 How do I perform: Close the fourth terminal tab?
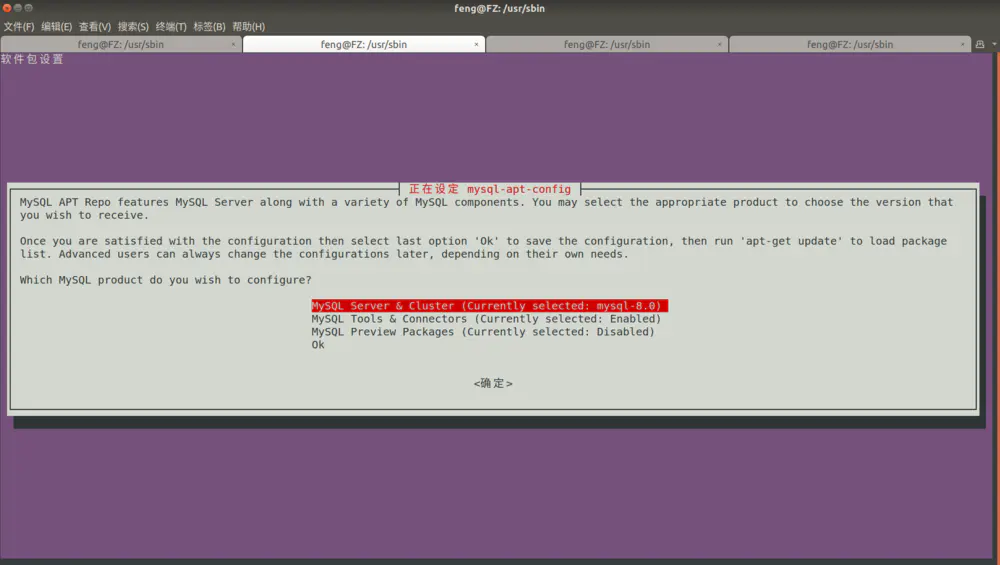point(963,44)
